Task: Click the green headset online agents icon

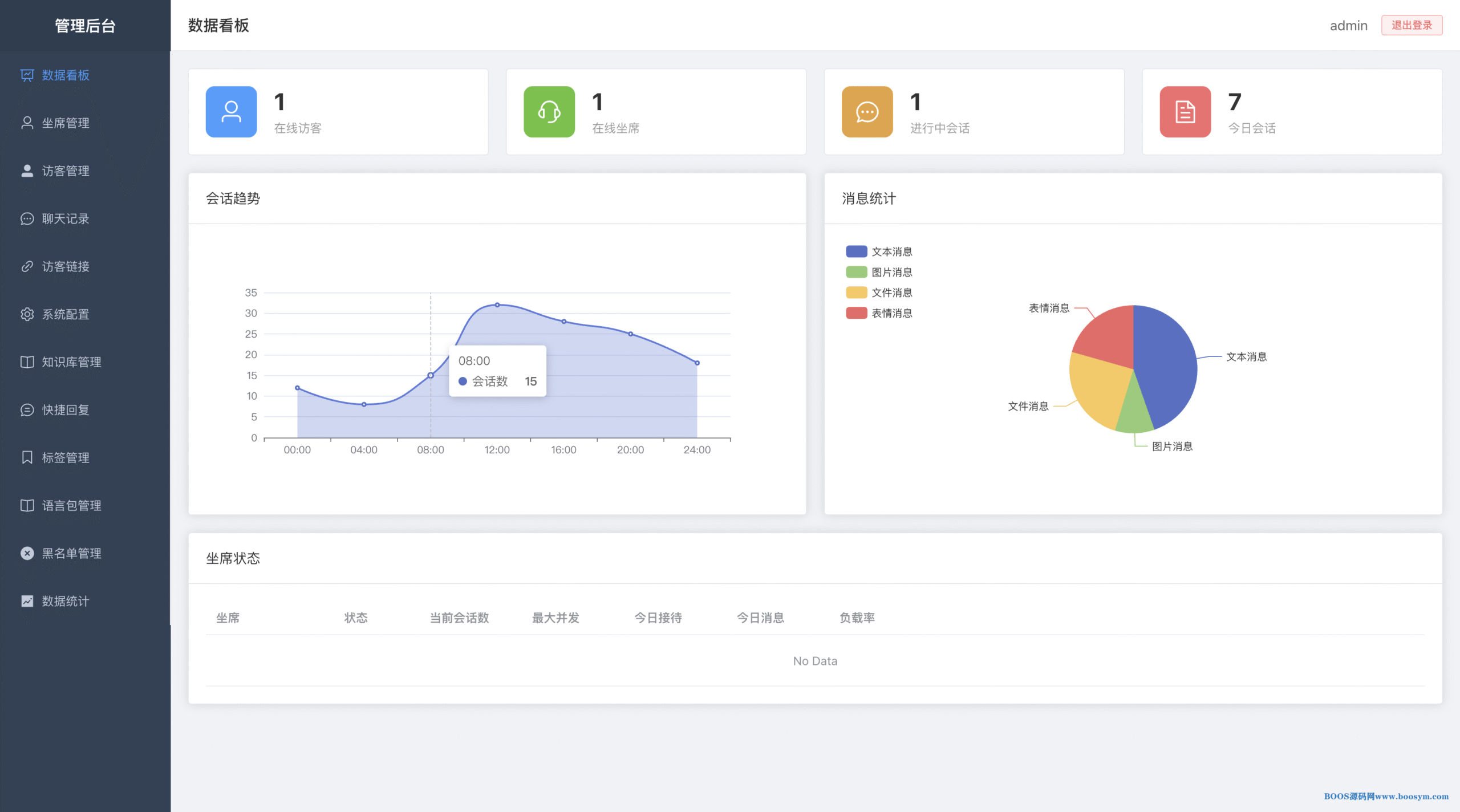Action: pyautogui.click(x=549, y=112)
